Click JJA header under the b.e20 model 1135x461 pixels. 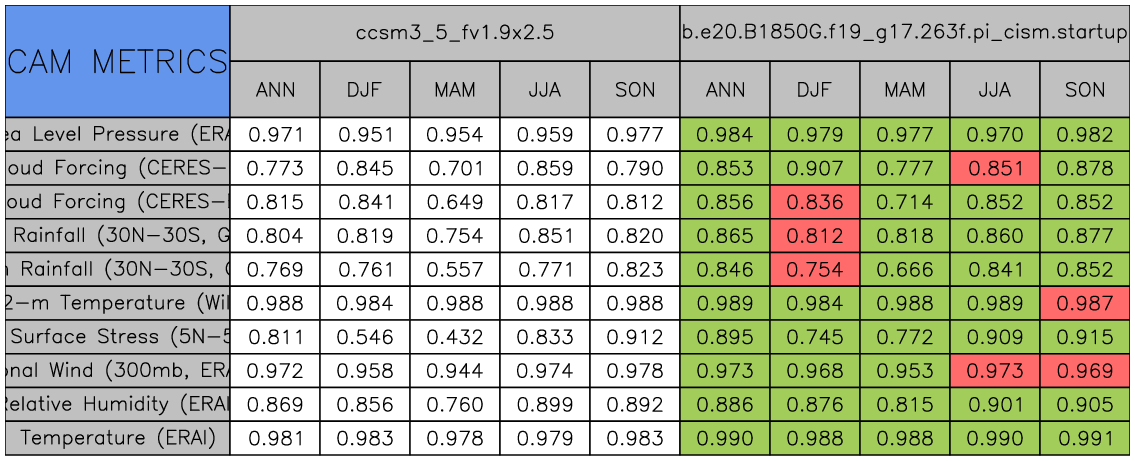click(994, 89)
